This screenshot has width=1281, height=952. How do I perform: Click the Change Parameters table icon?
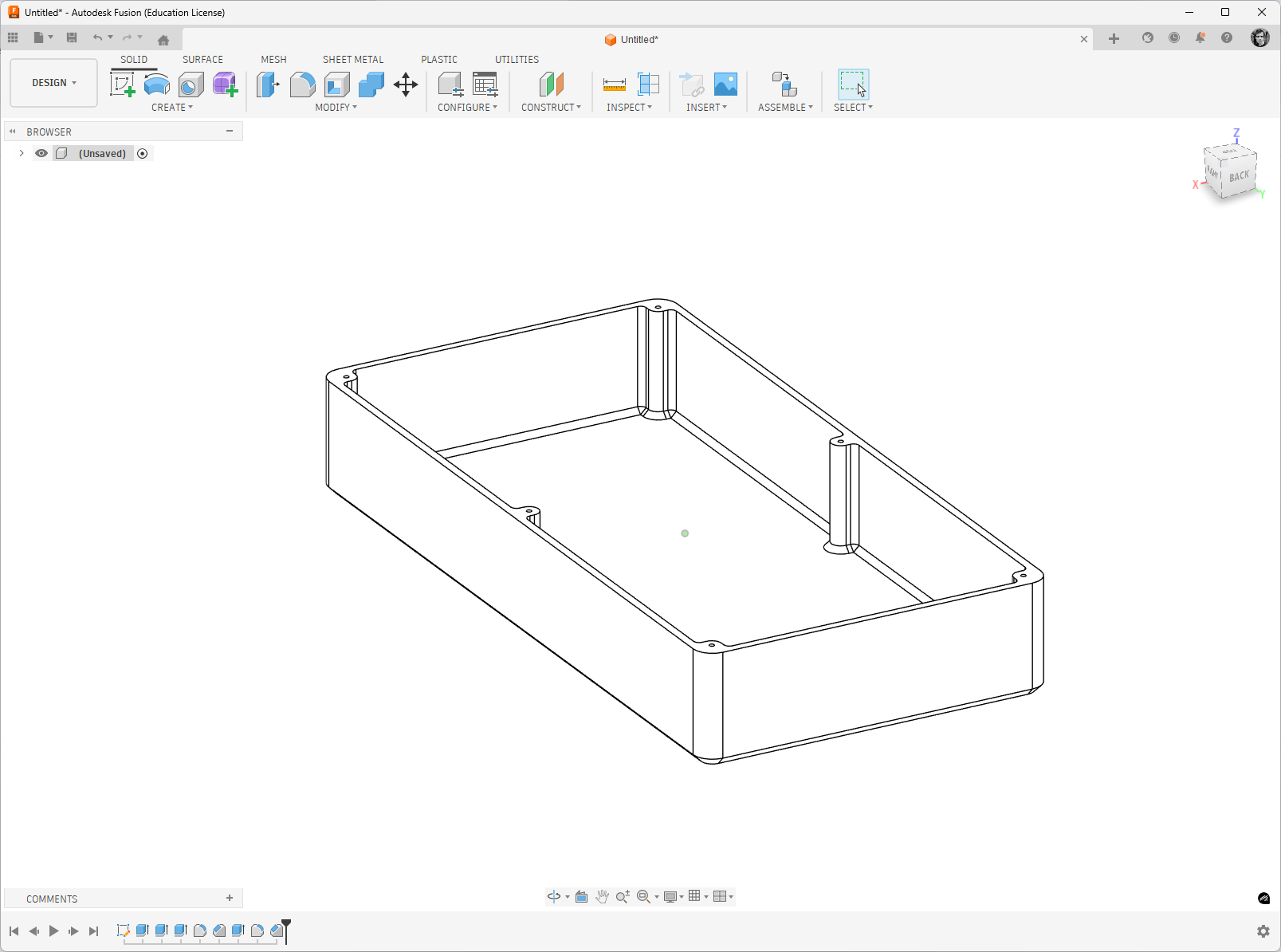pyautogui.click(x=485, y=84)
